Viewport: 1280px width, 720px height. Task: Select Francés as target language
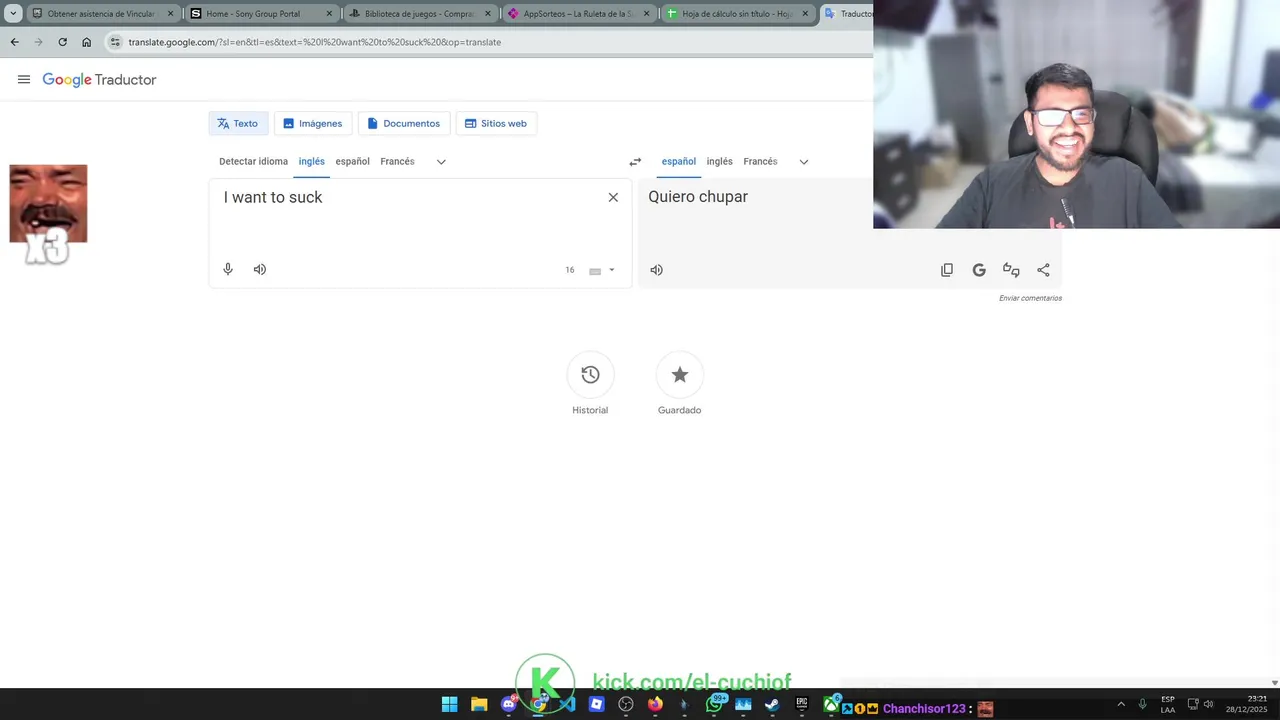(760, 161)
